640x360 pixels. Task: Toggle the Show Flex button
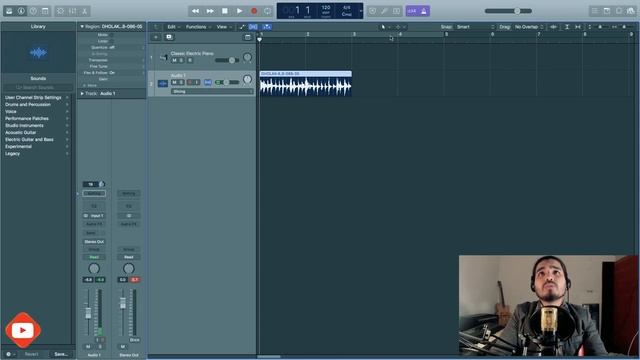click(x=253, y=27)
